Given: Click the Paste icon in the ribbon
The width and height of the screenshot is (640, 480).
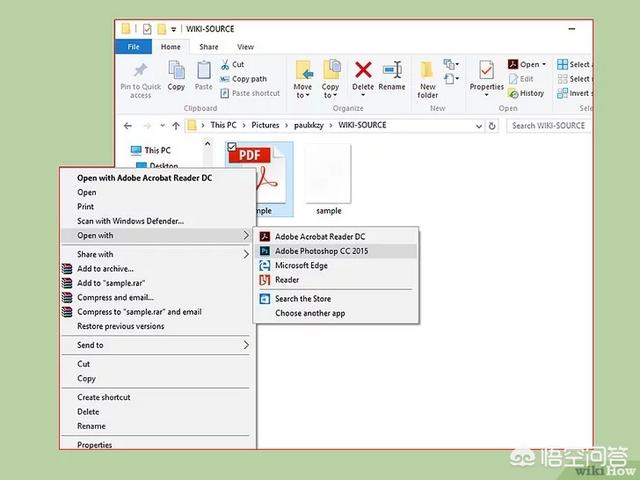Looking at the screenshot, I should pos(204,70).
